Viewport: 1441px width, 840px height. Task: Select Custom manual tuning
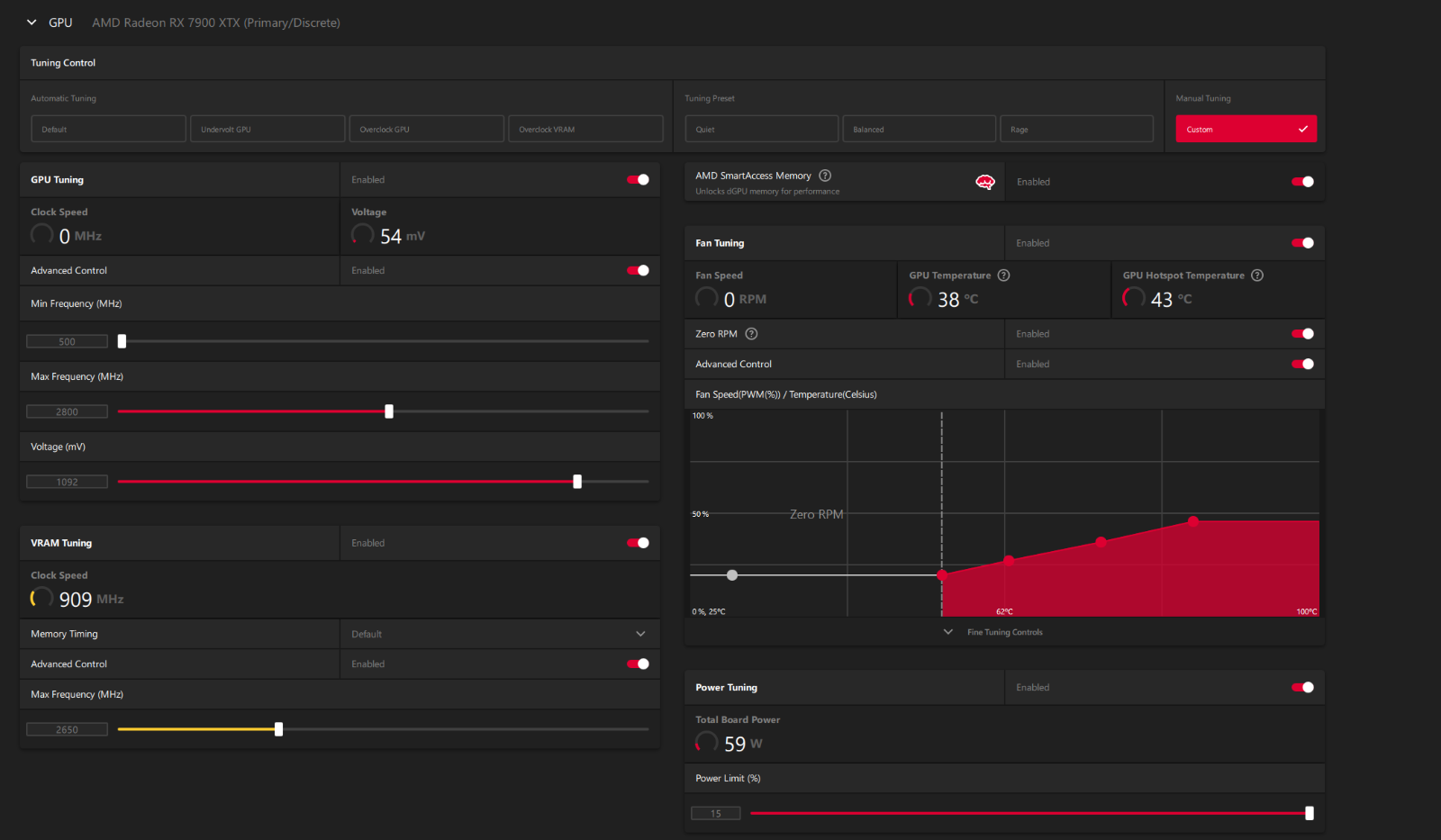click(x=1246, y=129)
